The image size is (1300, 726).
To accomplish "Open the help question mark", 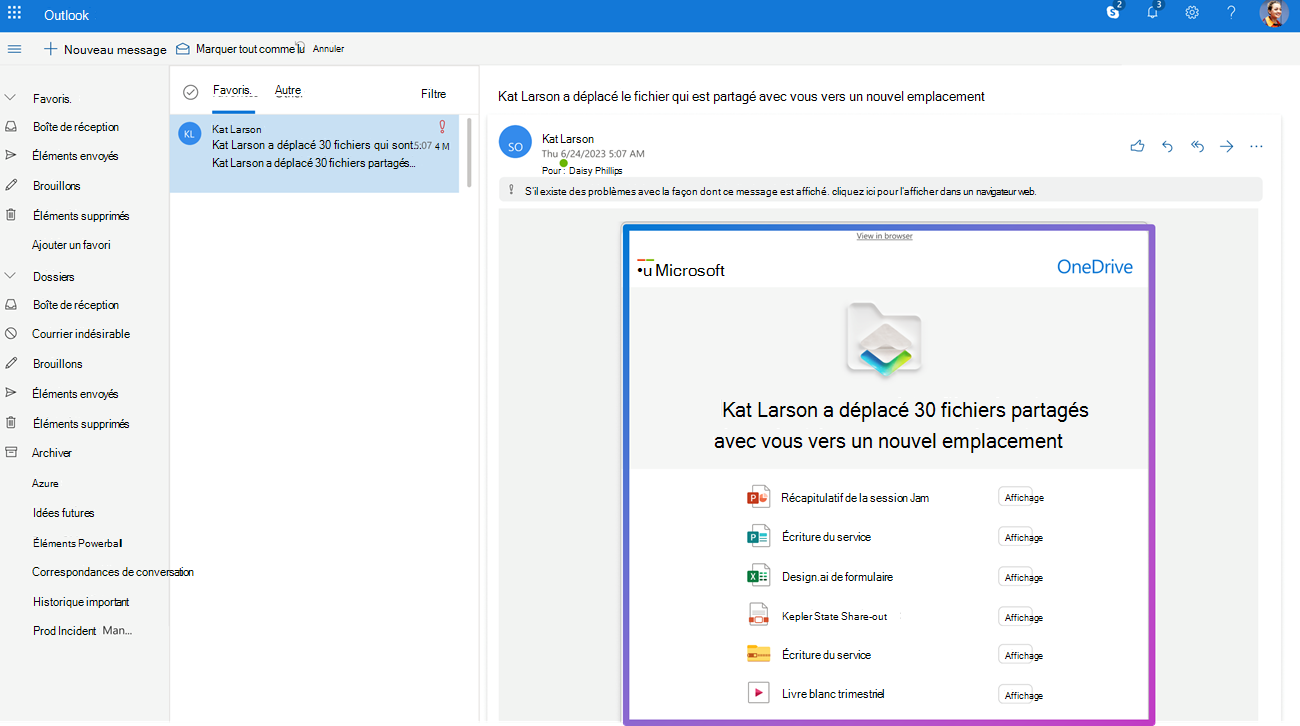I will [1231, 13].
